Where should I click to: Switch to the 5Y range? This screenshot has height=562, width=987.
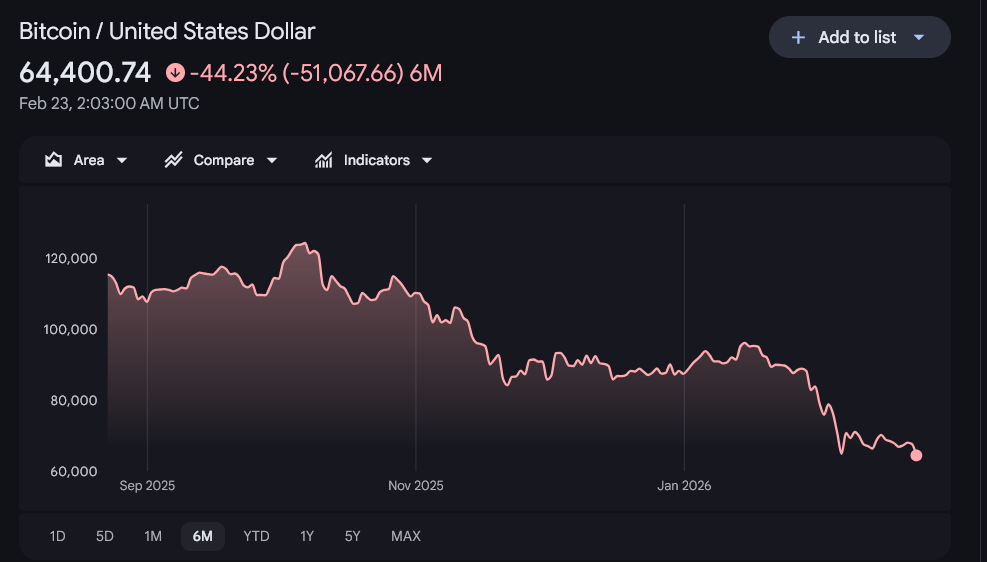tap(352, 536)
